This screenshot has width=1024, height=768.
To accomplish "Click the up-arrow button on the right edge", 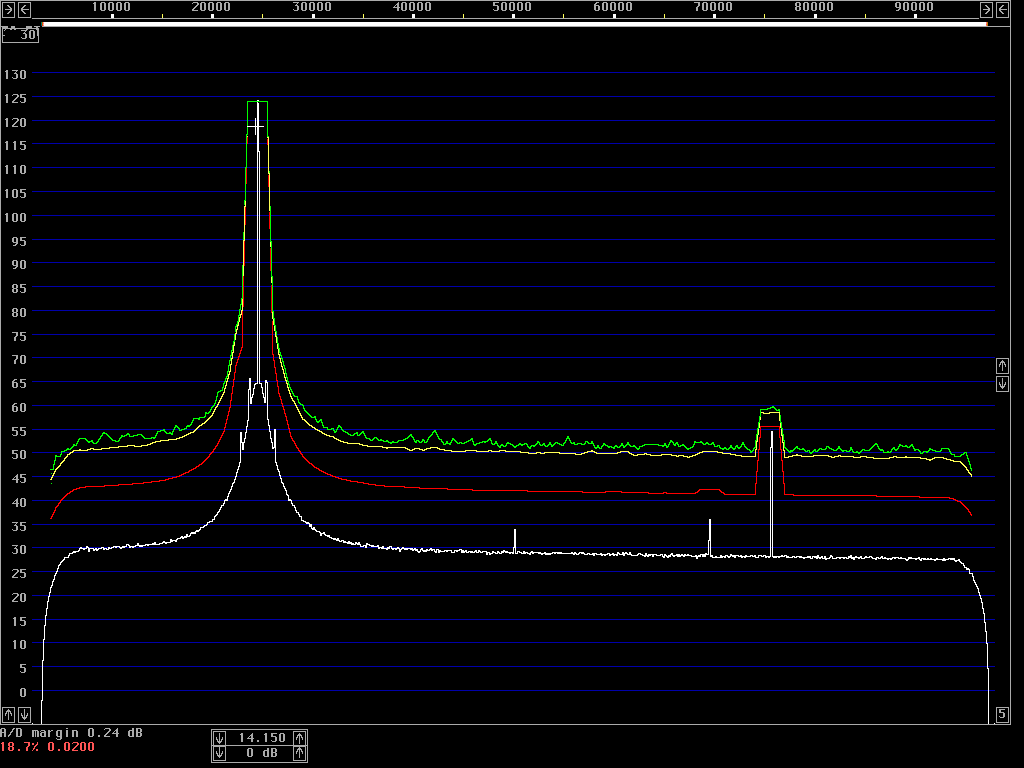I will (1002, 366).
